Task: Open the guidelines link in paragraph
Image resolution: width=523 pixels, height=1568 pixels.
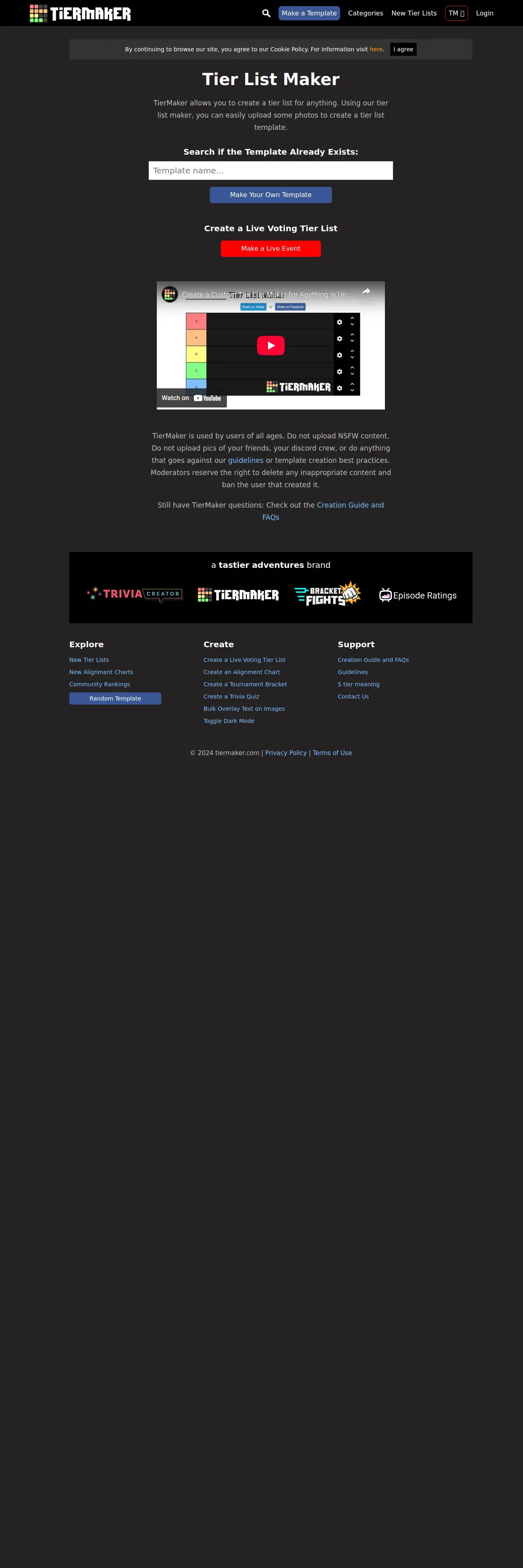Action: [246, 460]
